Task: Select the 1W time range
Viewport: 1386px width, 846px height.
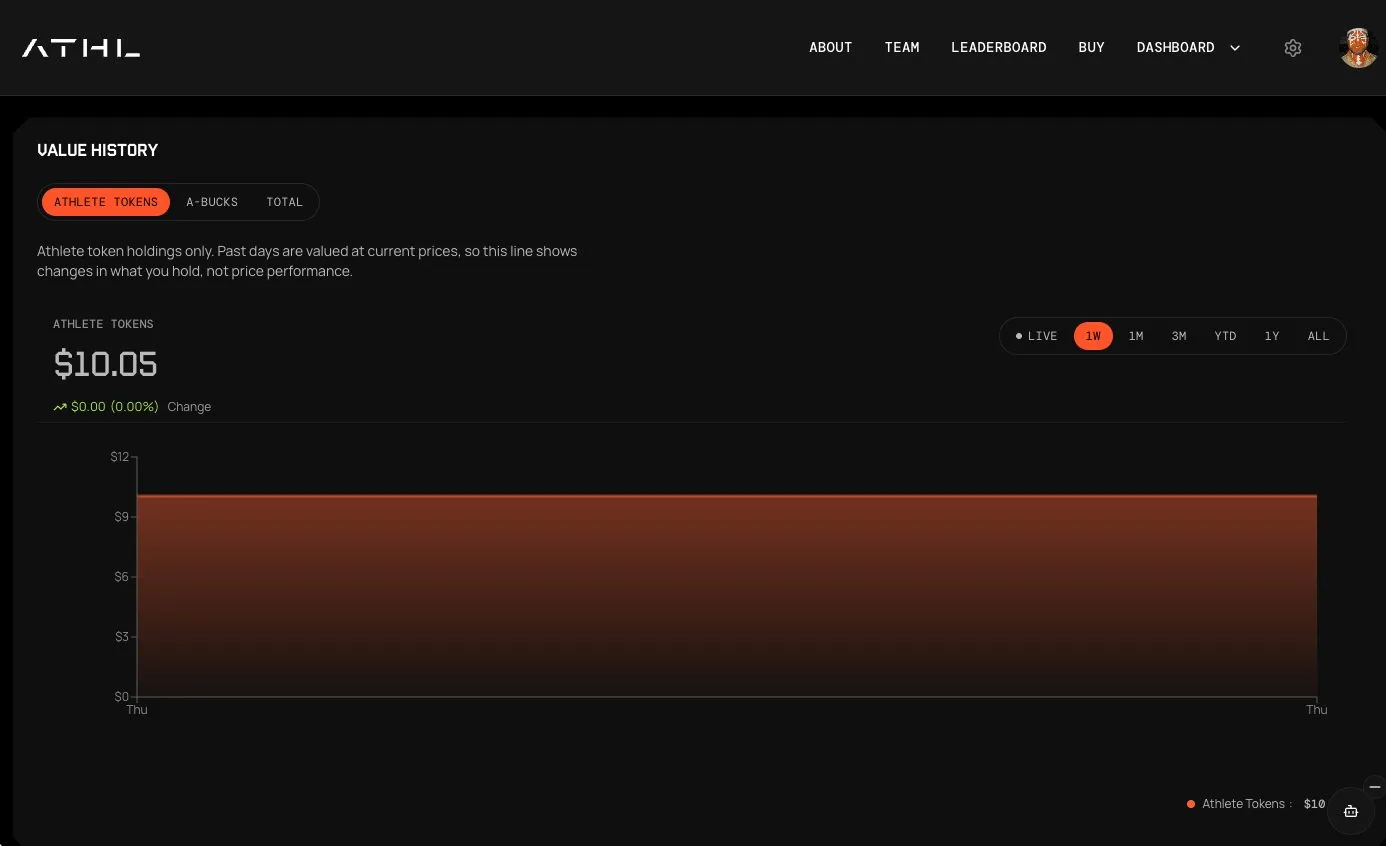Action: point(1093,336)
